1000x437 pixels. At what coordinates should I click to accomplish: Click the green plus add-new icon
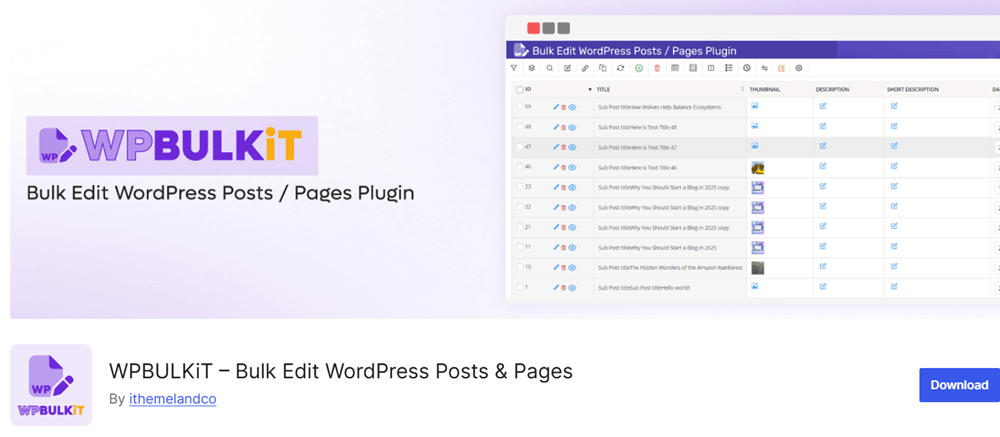click(639, 69)
